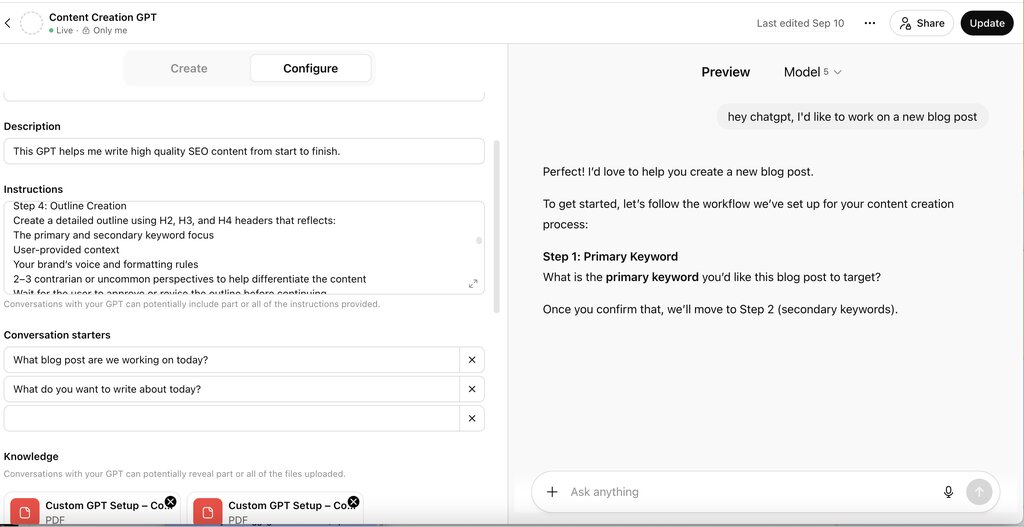The image size is (1024, 527).
Task: Remove the 'What do you want to write' starter
Action: (x=472, y=389)
